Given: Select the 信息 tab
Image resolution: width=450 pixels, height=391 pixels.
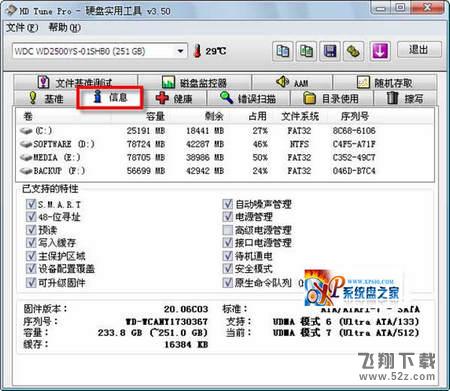Looking at the screenshot, I should 110,97.
